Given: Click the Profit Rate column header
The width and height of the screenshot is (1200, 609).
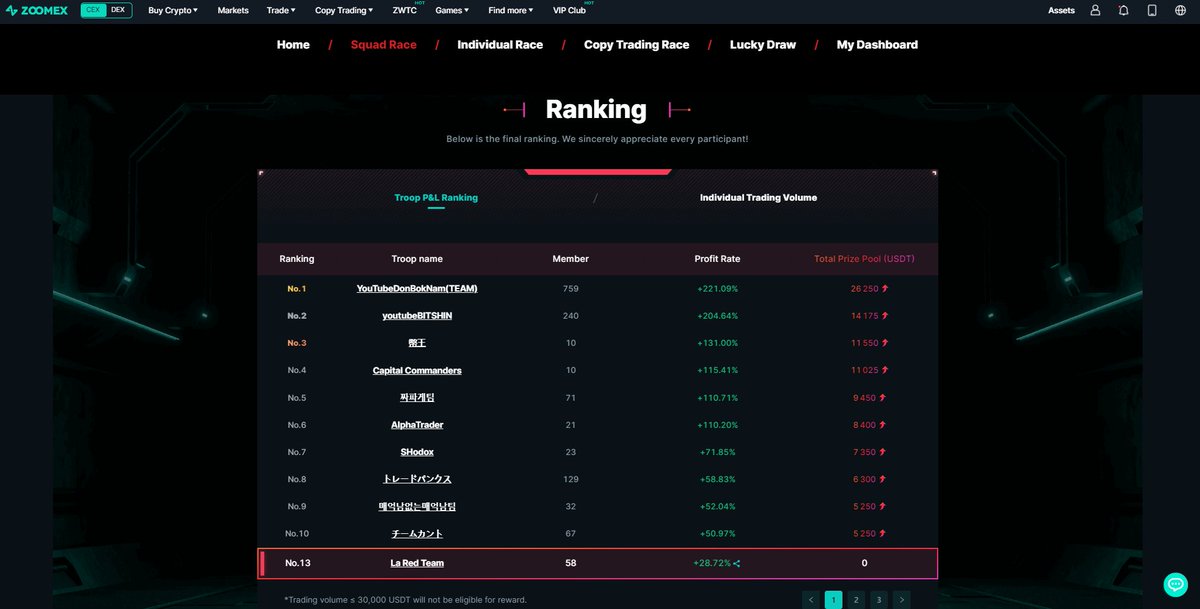Looking at the screenshot, I should click(x=717, y=259).
